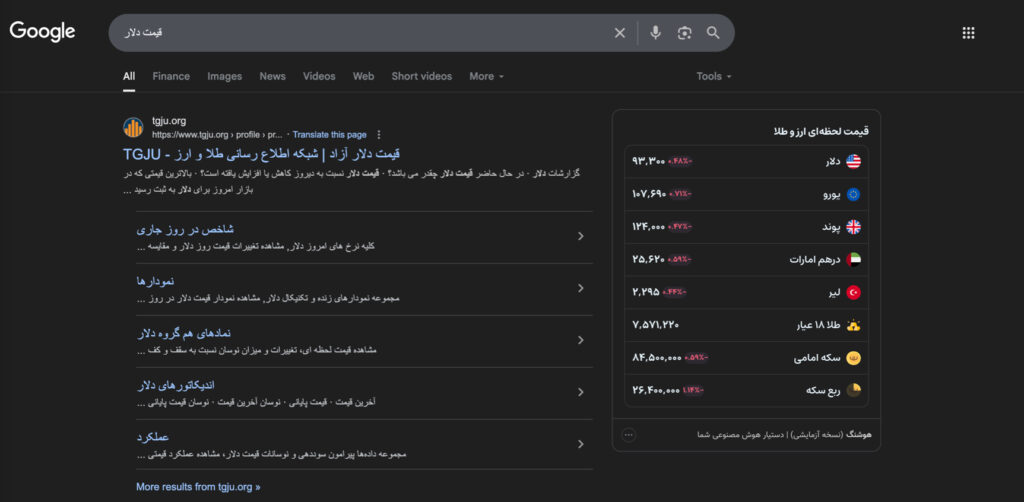Screen dimensions: 1024x502
Task: Open the Tools dropdown
Action: tap(714, 76)
